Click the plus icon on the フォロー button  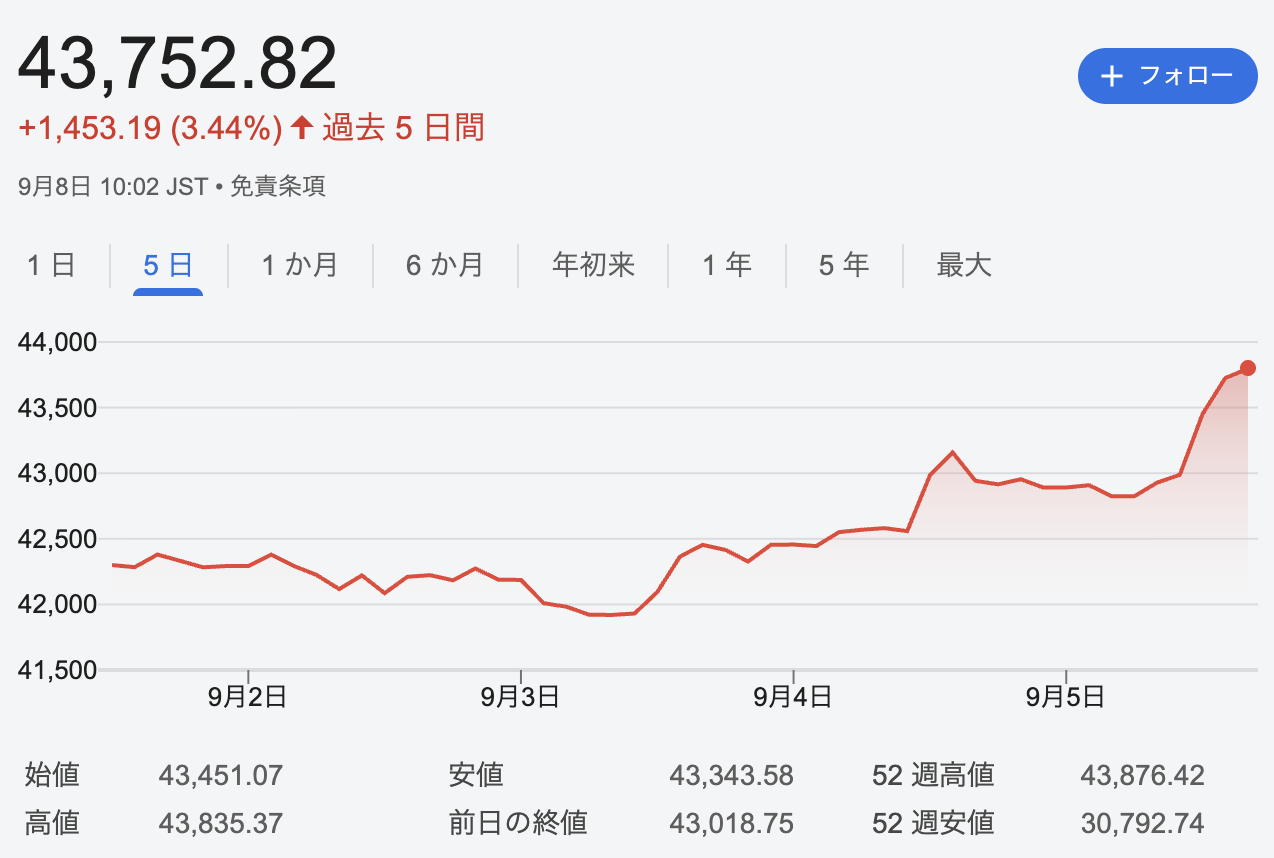(1112, 76)
